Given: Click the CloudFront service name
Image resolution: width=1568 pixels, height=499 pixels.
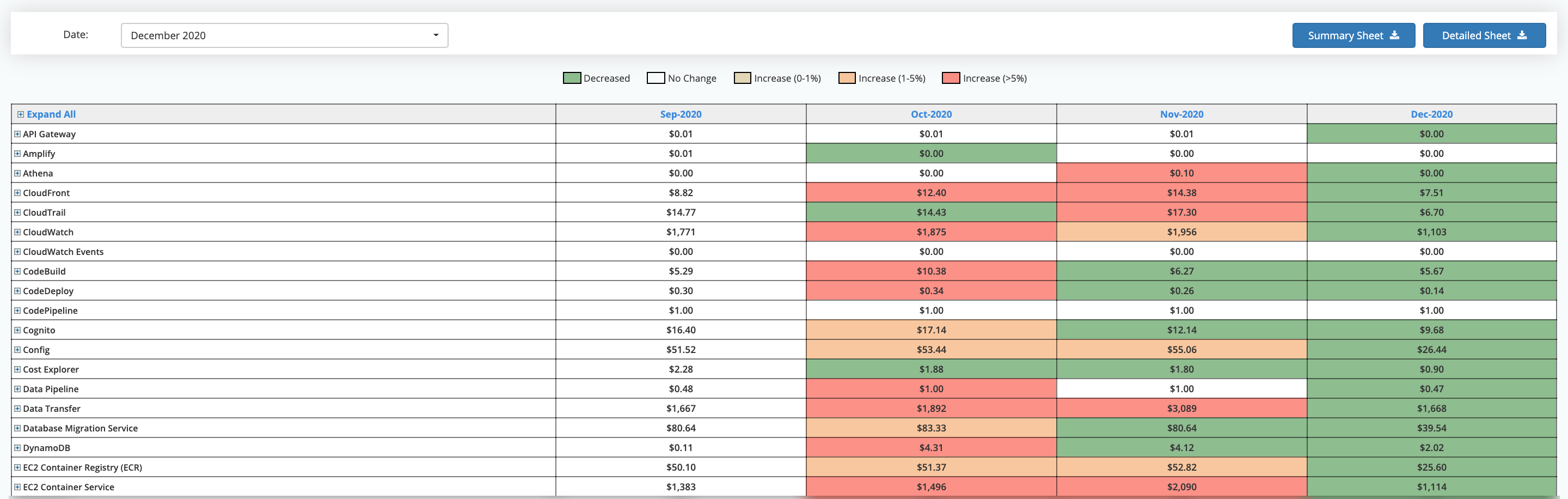Looking at the screenshot, I should coord(46,192).
